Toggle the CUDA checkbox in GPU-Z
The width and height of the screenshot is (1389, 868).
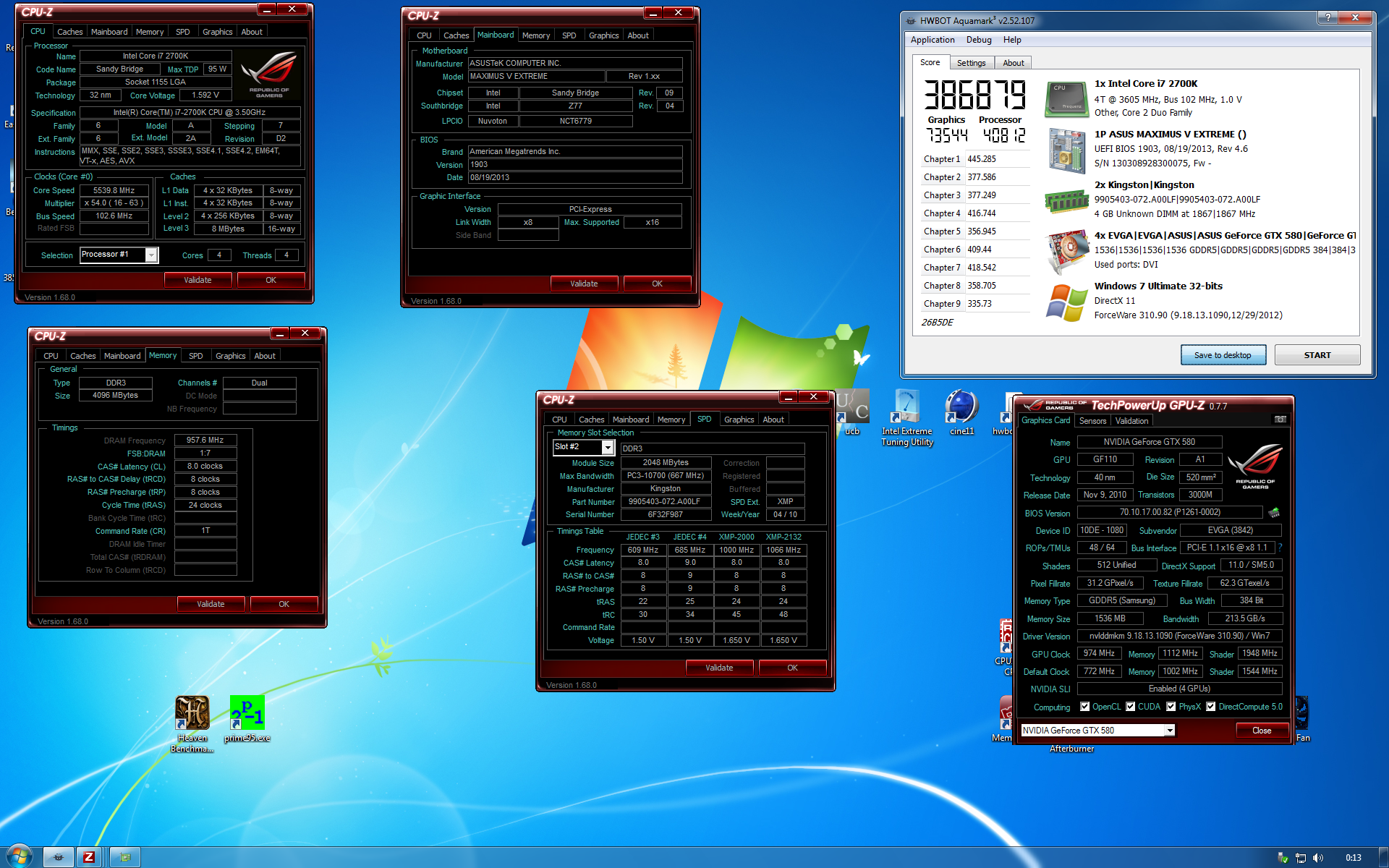pyautogui.click(x=1130, y=707)
